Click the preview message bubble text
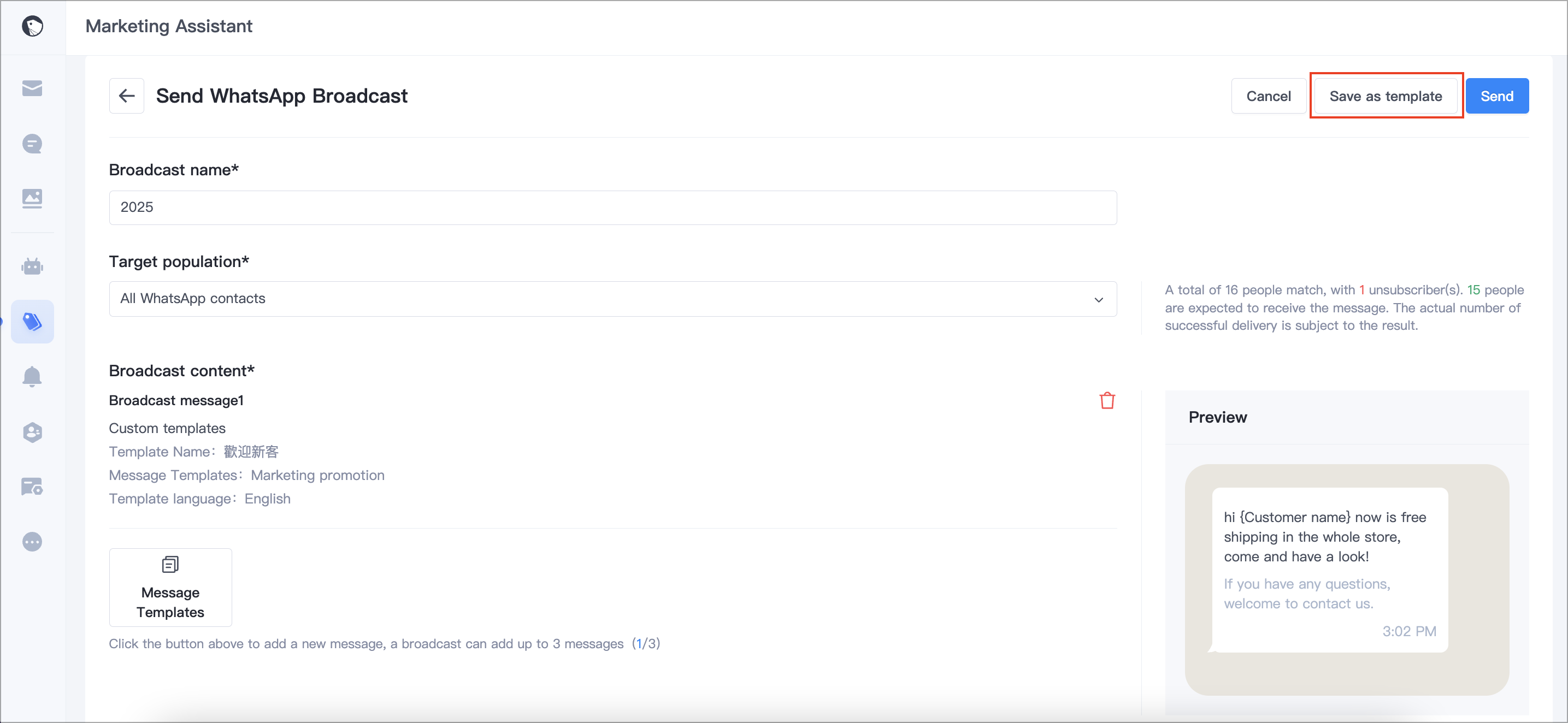 tap(1325, 537)
